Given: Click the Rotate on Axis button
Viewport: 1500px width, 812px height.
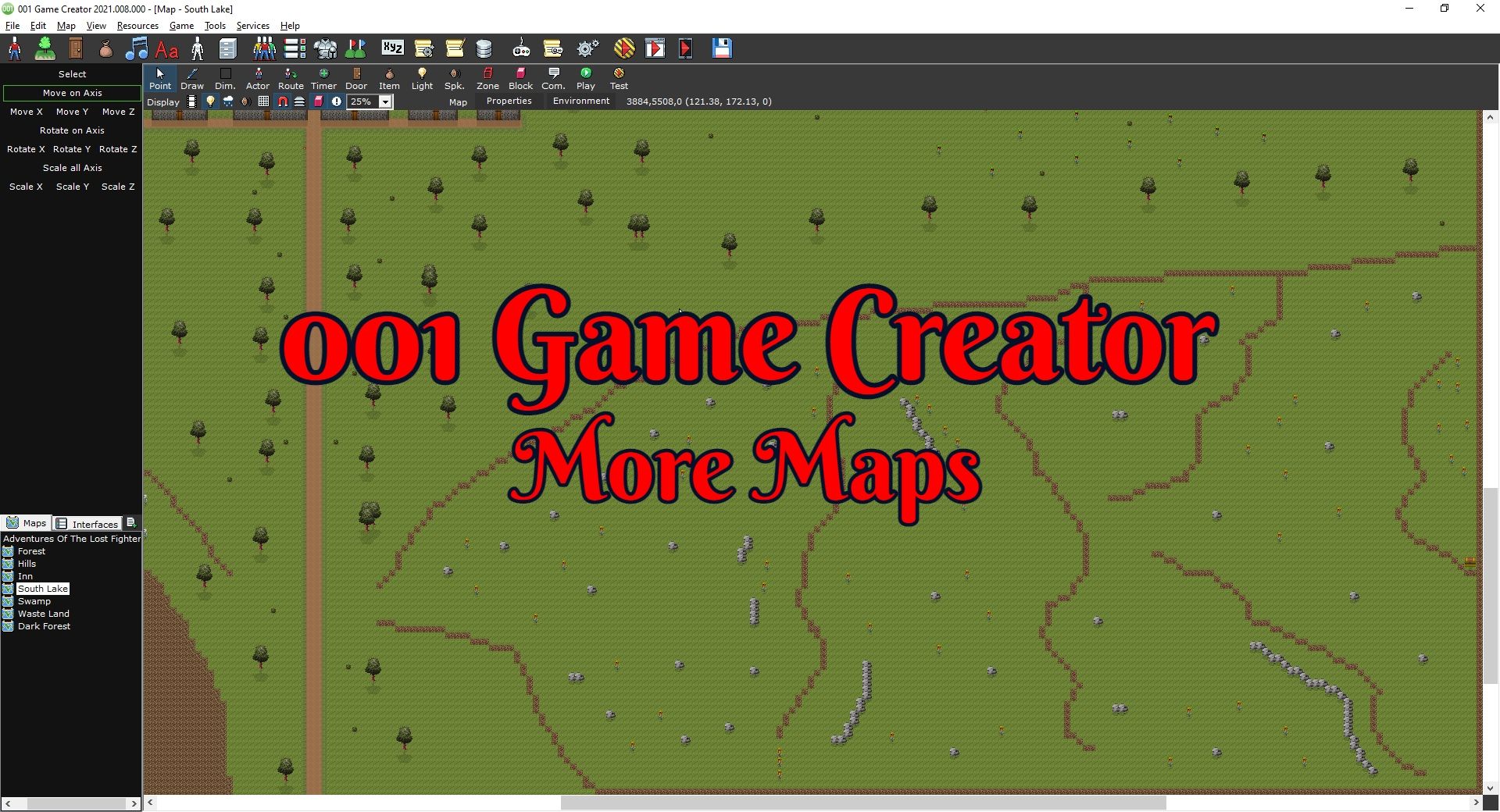Looking at the screenshot, I should (72, 130).
